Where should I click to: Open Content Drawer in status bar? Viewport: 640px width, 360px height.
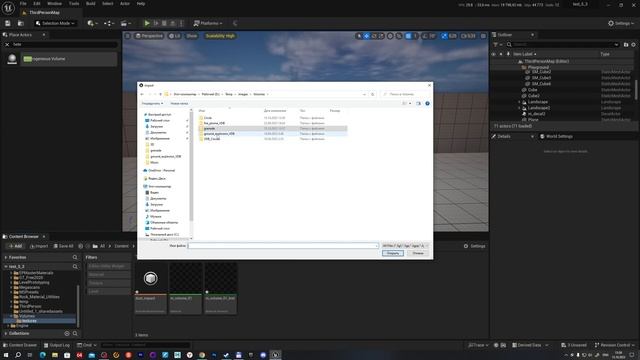pyautogui.click(x=19, y=345)
